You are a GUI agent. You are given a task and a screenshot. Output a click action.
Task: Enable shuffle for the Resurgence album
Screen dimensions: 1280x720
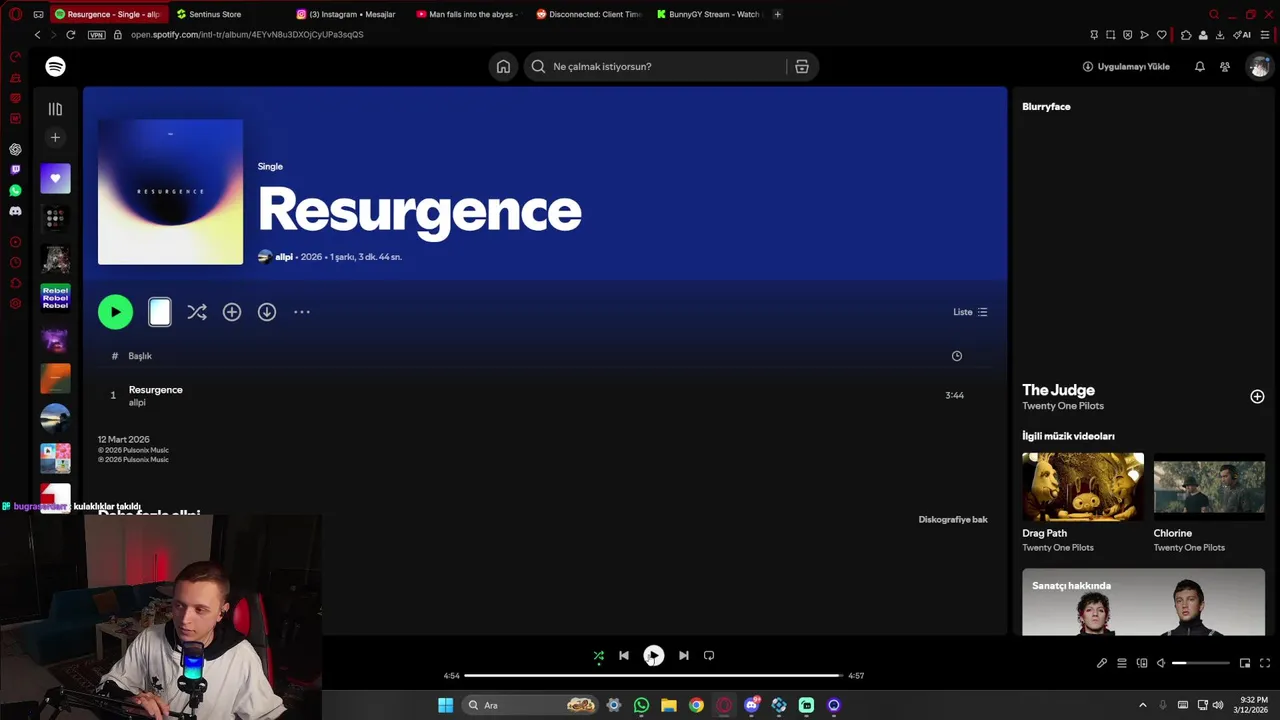click(197, 312)
